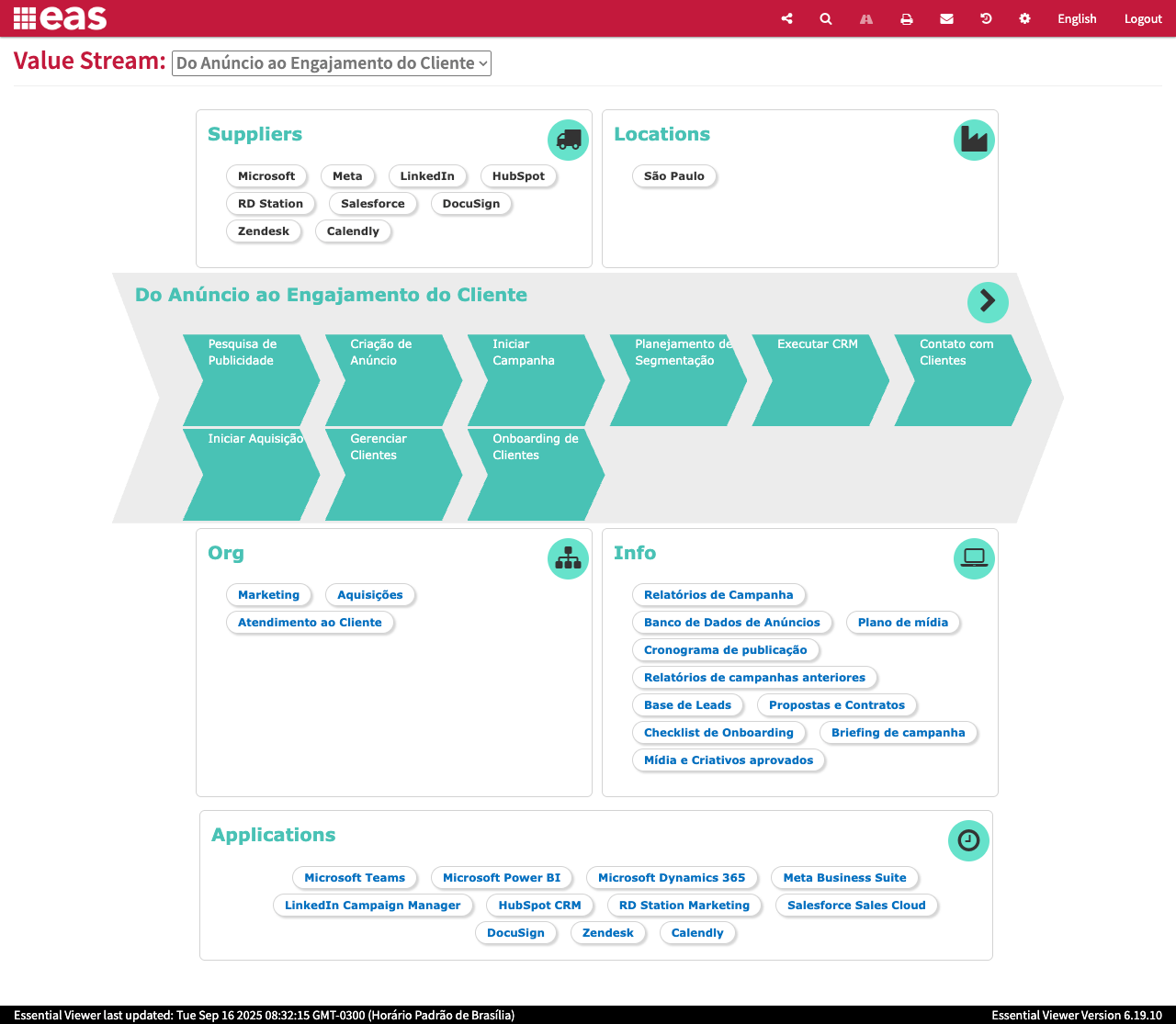Viewport: 1176px width, 1024px height.
Task: Click the Info laptop icon
Action: point(974,558)
